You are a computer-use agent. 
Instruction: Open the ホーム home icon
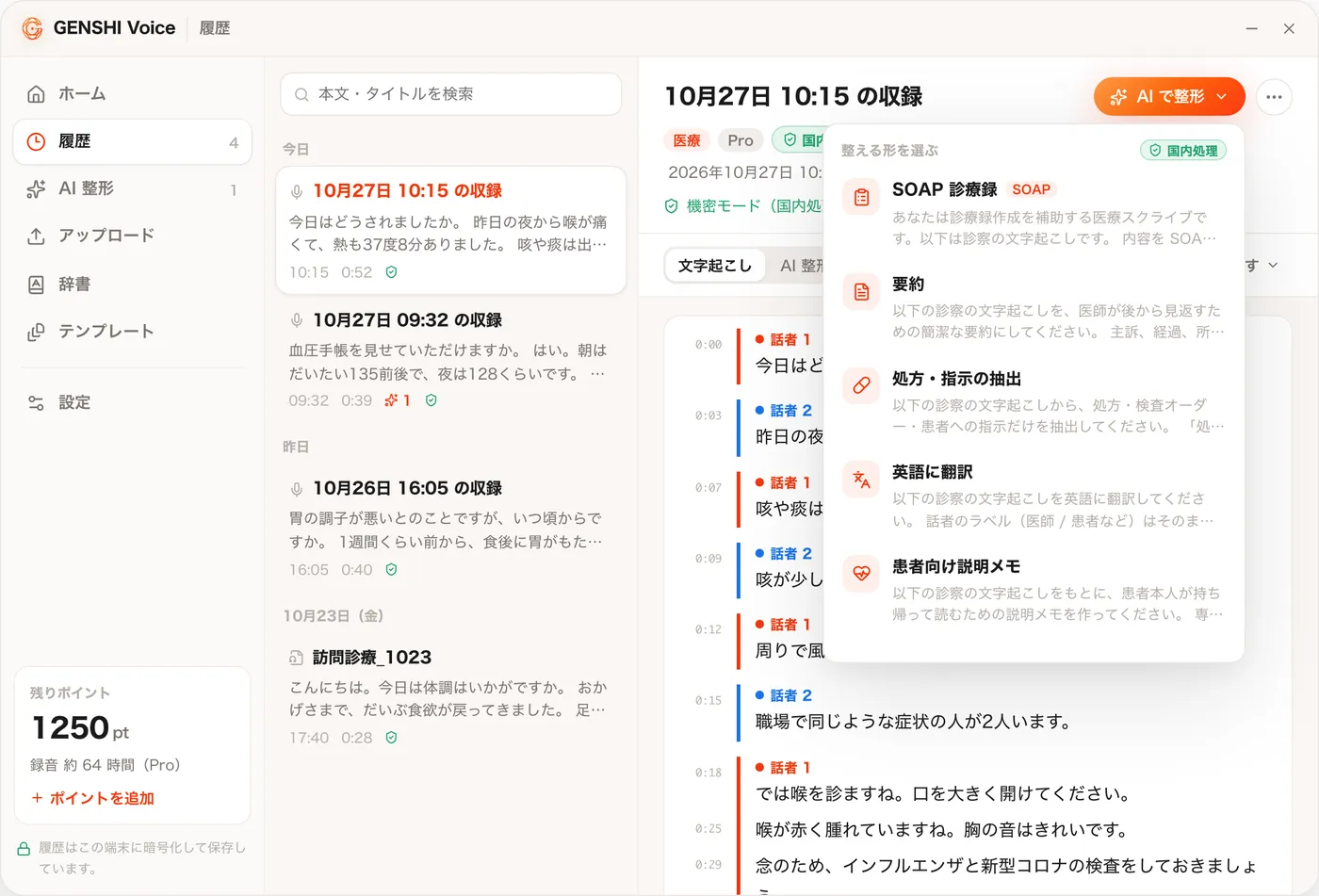click(36, 94)
